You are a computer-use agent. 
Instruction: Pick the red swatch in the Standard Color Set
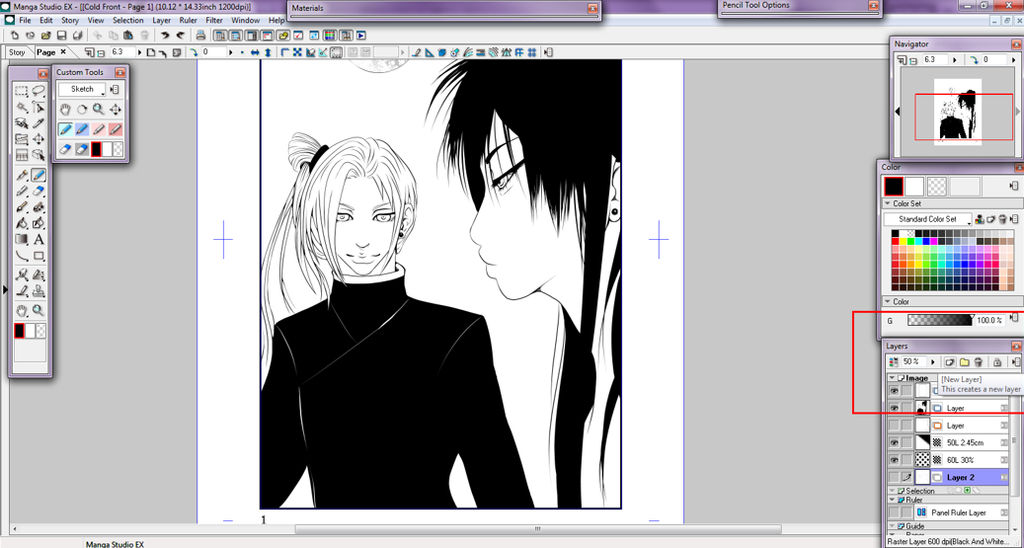pyautogui.click(x=896, y=242)
